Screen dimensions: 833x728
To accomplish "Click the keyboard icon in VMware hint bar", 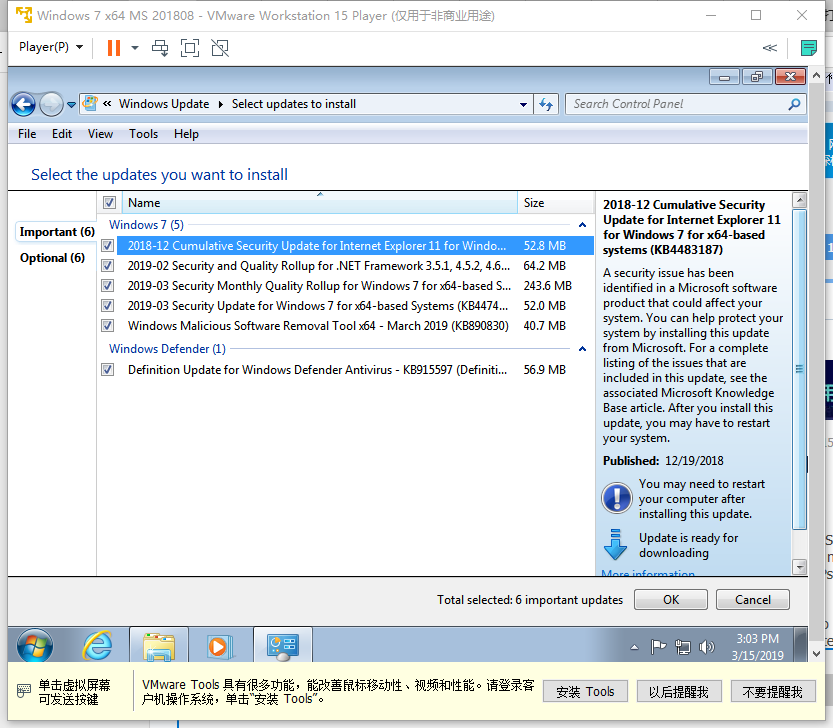I will click(24, 691).
